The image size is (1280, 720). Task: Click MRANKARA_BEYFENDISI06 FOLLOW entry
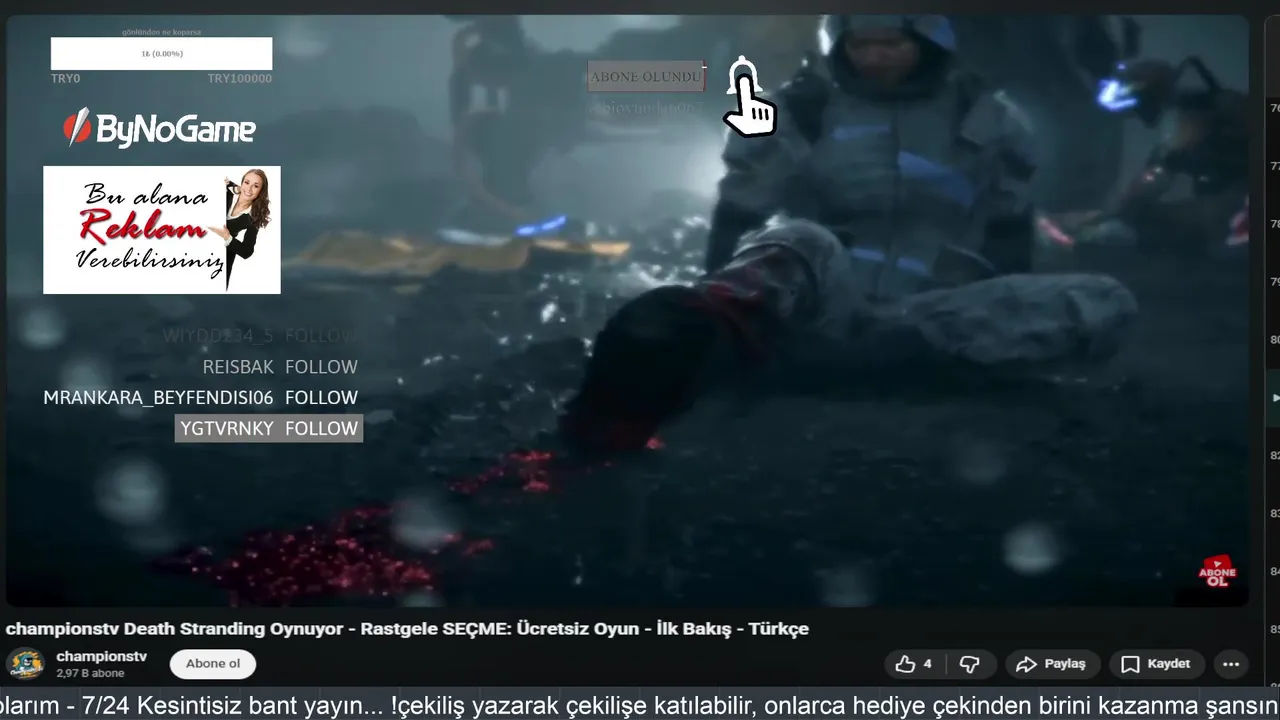(x=200, y=397)
